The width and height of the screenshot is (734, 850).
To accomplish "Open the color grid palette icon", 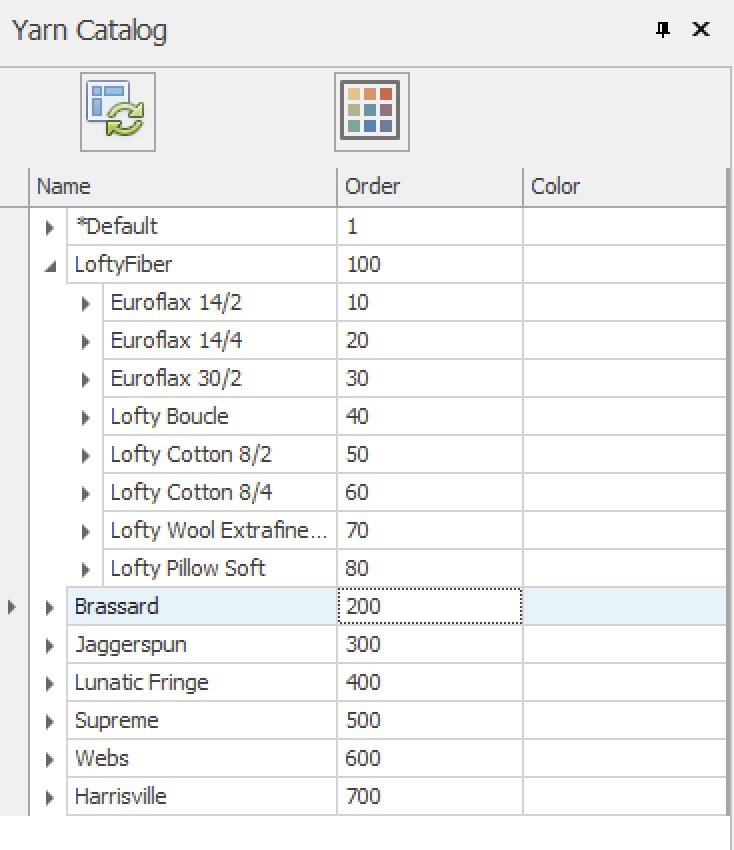I will tap(371, 112).
